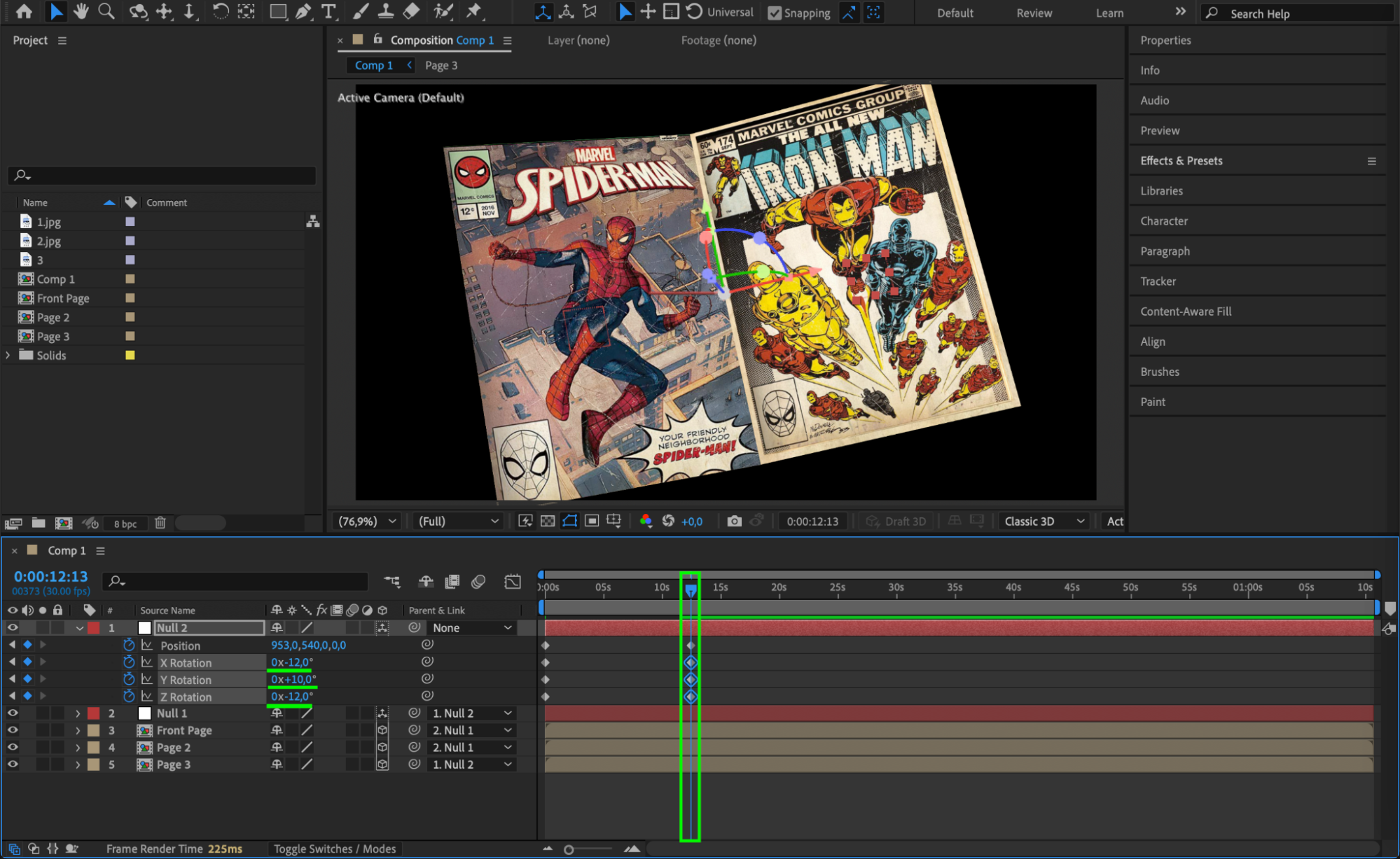This screenshot has height=859, width=1400.
Task: Open the Review workspace
Action: click(1034, 13)
